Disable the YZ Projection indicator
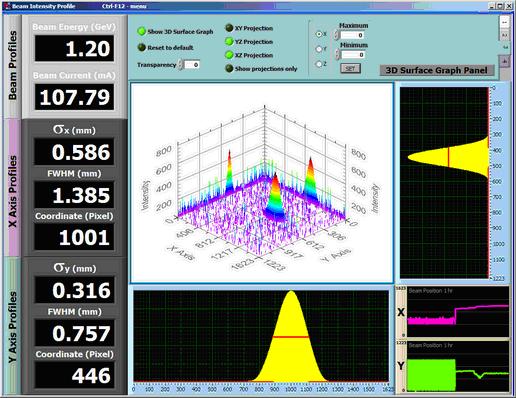 pyautogui.click(x=229, y=42)
